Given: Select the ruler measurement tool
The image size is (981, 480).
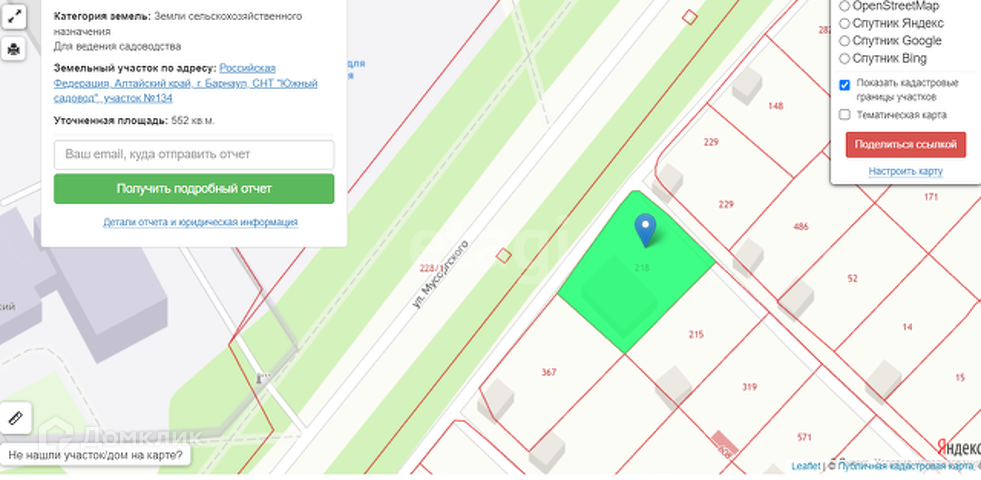Looking at the screenshot, I should tap(16, 417).
